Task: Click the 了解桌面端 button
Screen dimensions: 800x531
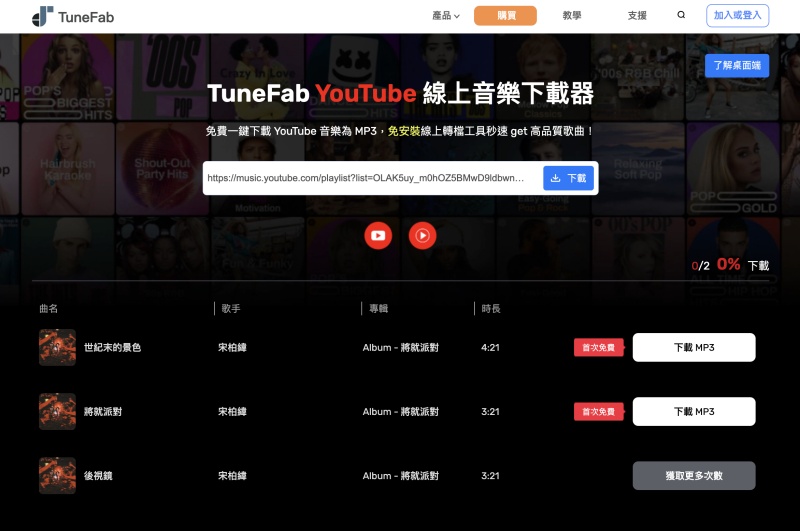Action: click(737, 65)
